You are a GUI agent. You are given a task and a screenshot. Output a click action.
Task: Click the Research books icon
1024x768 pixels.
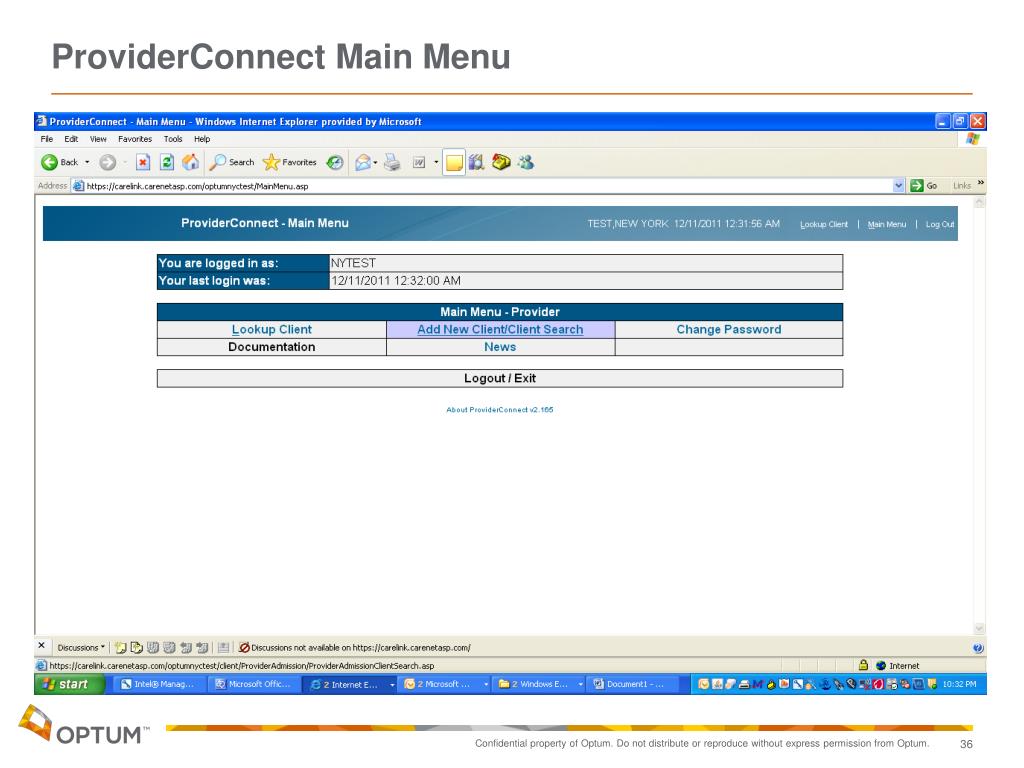(477, 162)
